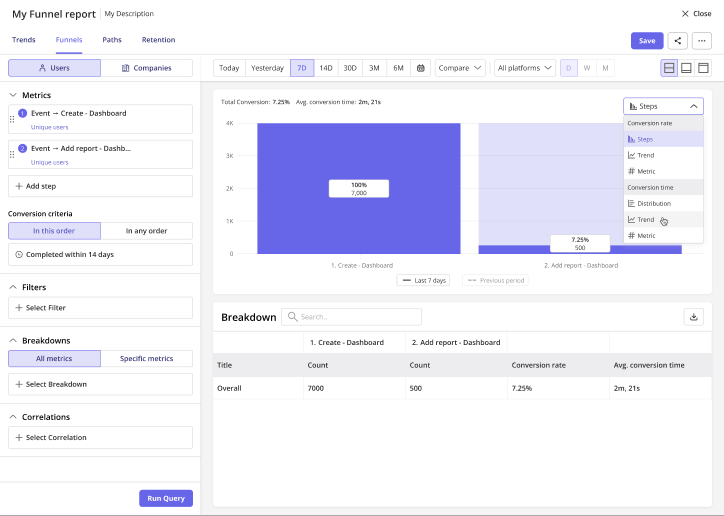Image resolution: width=724 pixels, height=516 pixels.
Task: Select 'In this order' conversion criteria
Action: (x=54, y=231)
